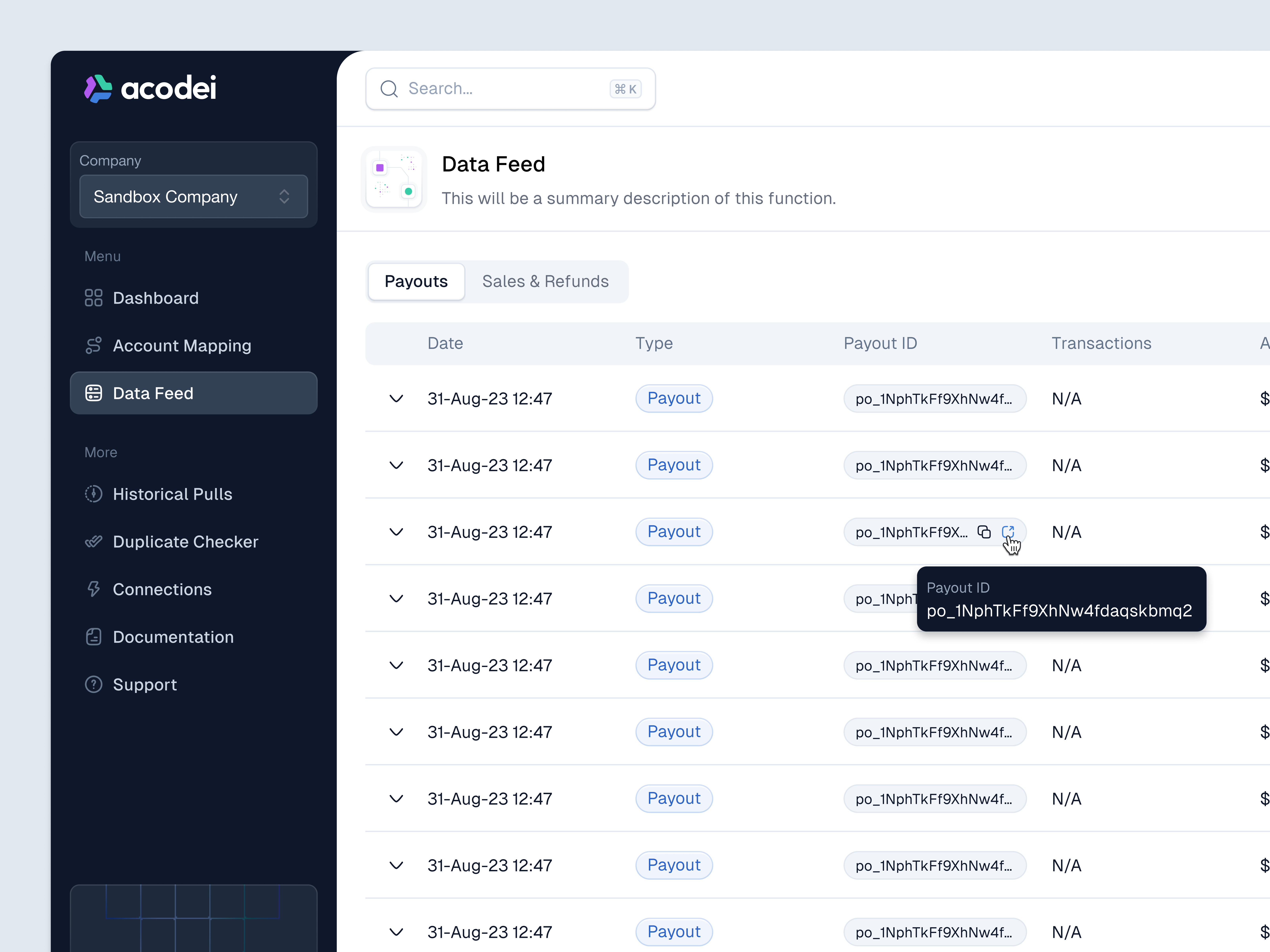This screenshot has height=952, width=1270.
Task: Click the search magnifier icon
Action: pyautogui.click(x=389, y=88)
